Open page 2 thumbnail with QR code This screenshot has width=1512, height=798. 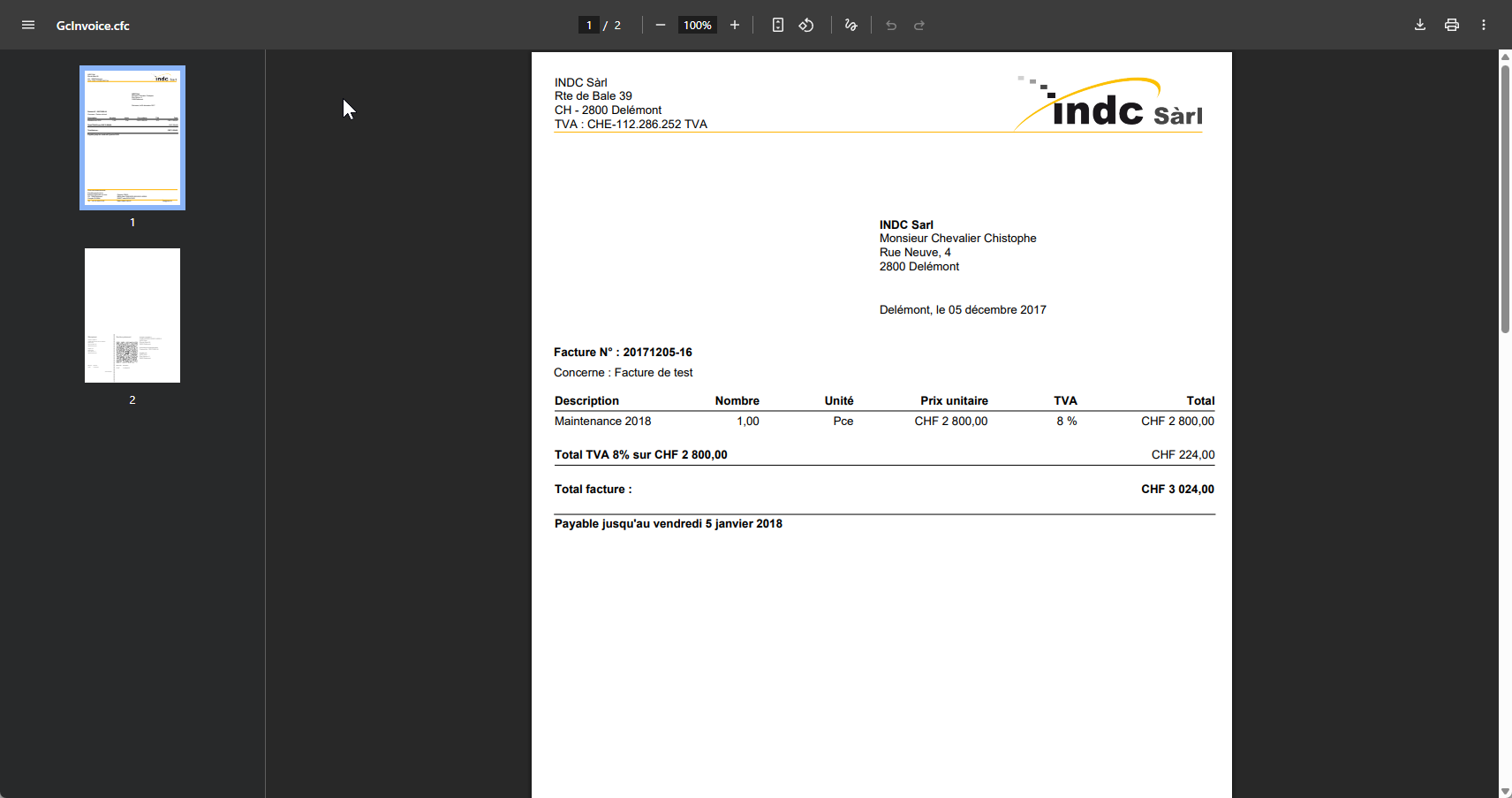tap(132, 315)
